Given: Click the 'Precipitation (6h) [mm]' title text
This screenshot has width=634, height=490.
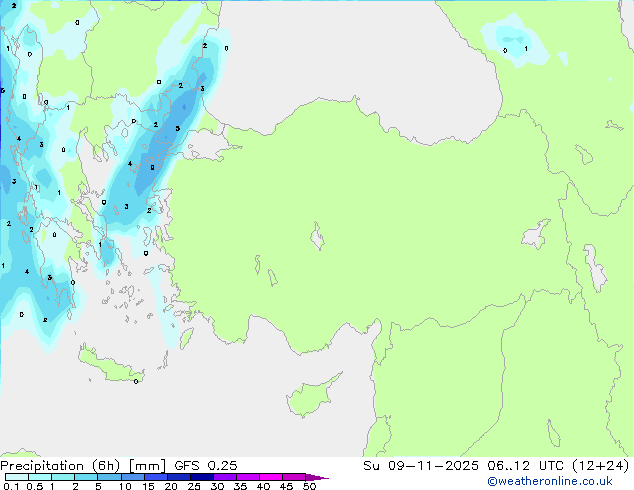Looking at the screenshot, I should click(x=83, y=466).
